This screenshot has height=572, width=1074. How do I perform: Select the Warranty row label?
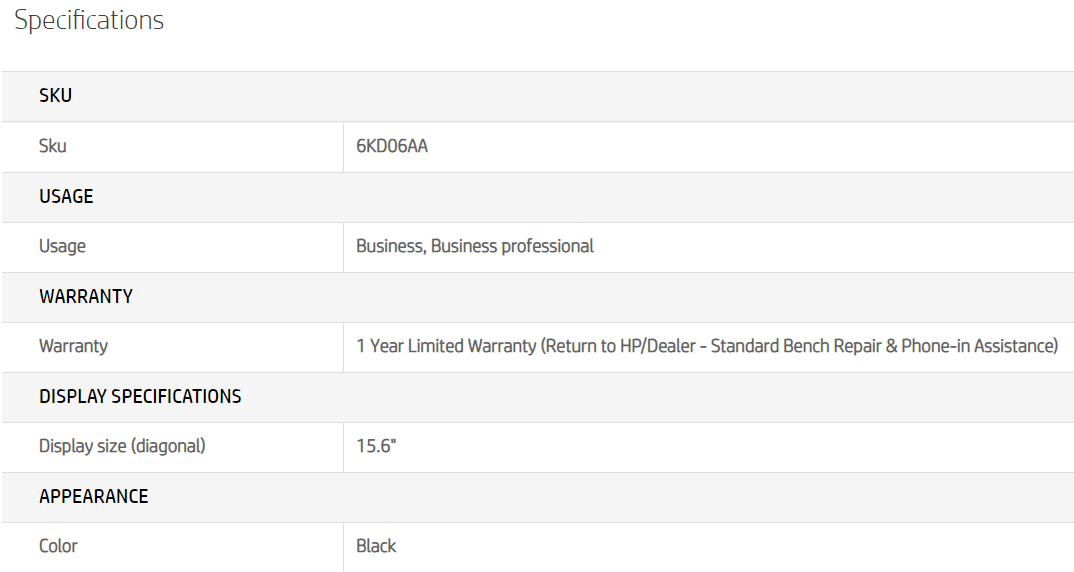(73, 346)
